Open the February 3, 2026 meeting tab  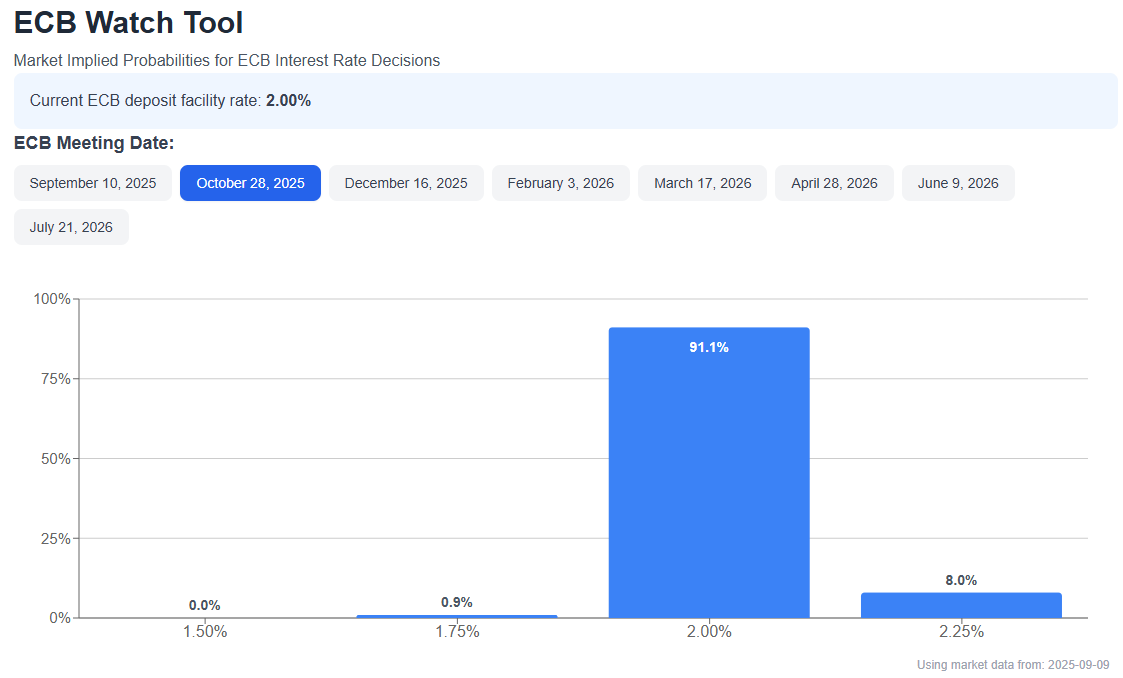(x=561, y=183)
